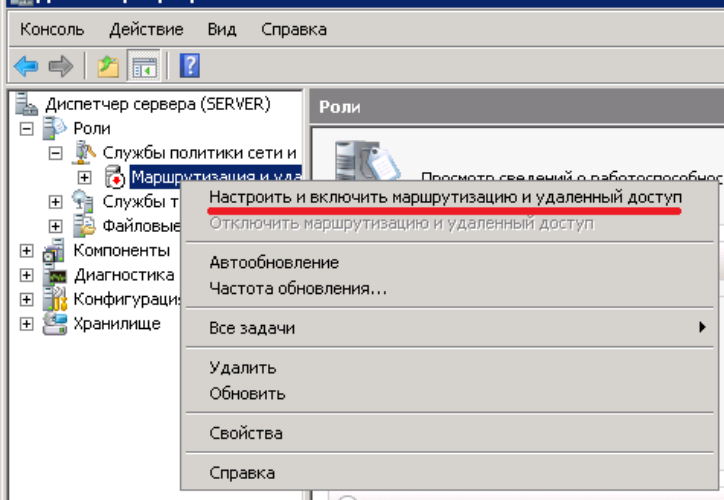Expand the Маршрутизация и удаленный доступ node
The width and height of the screenshot is (724, 500).
point(85,178)
